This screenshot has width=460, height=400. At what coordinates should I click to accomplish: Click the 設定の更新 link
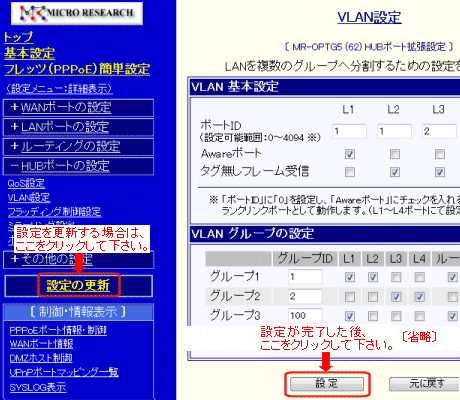click(78, 285)
